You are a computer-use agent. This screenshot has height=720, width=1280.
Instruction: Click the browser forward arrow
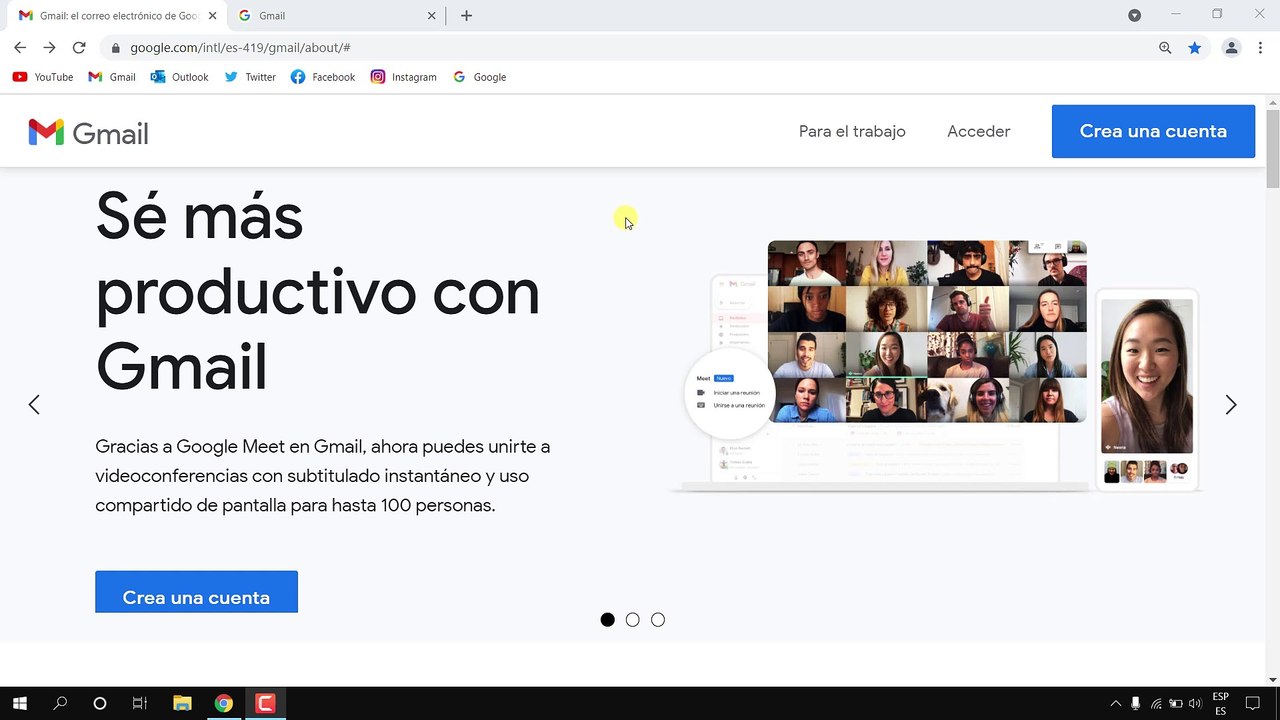(x=49, y=47)
